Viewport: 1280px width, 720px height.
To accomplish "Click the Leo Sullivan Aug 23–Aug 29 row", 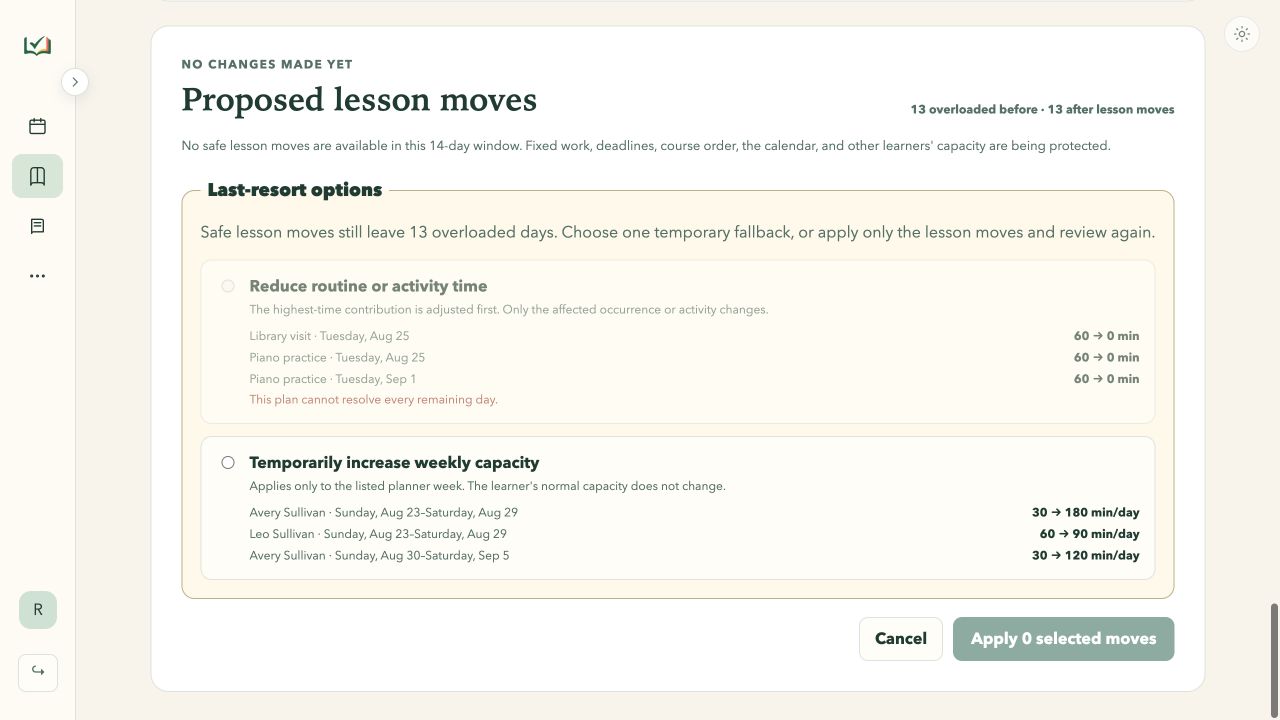I will pyautogui.click(x=694, y=534).
